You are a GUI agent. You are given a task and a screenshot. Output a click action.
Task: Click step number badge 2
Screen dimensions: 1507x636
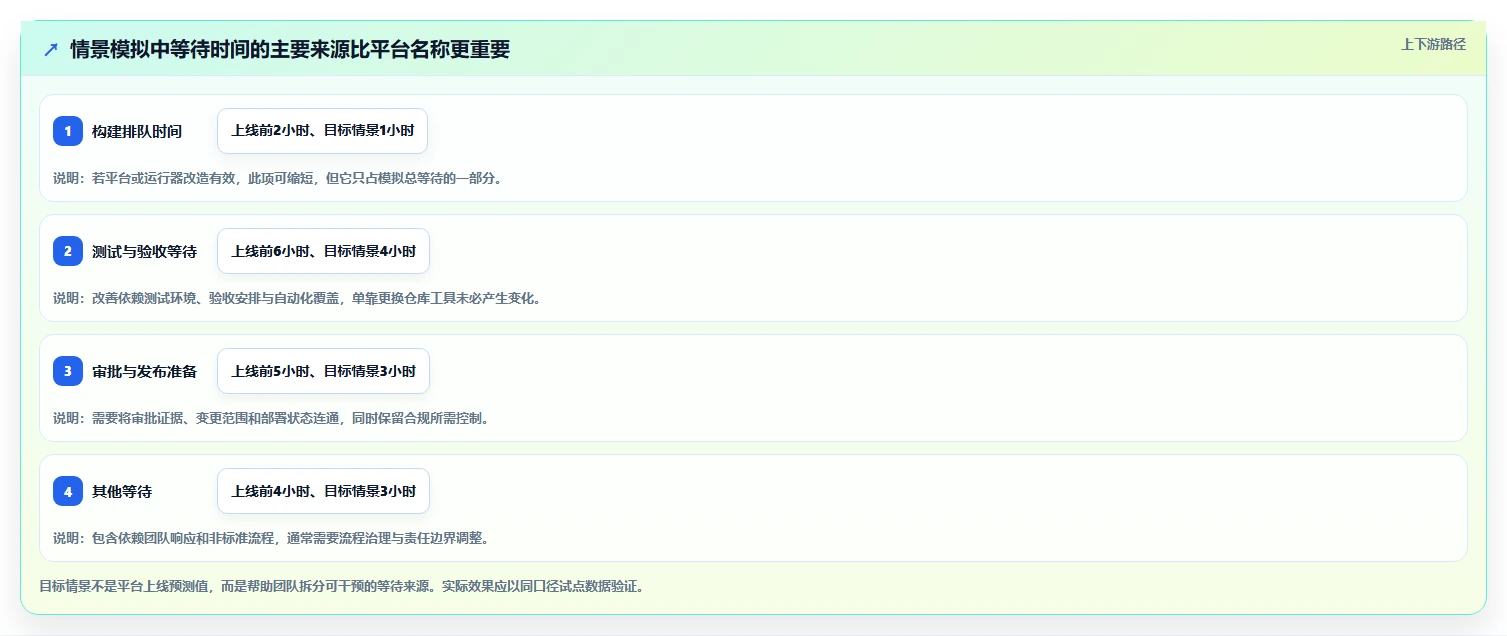point(68,251)
